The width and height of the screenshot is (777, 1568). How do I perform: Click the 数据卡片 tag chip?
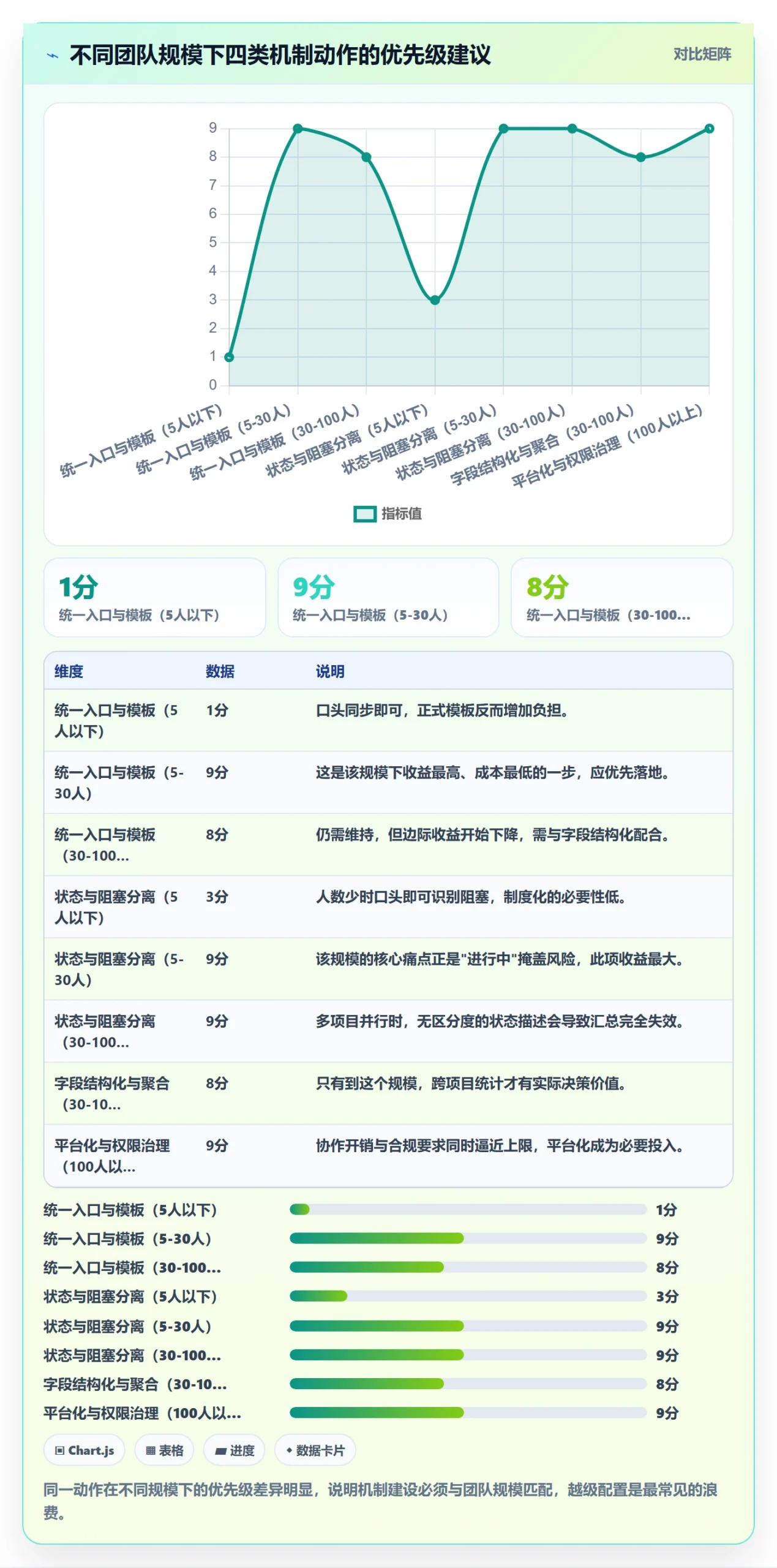coord(315,1450)
